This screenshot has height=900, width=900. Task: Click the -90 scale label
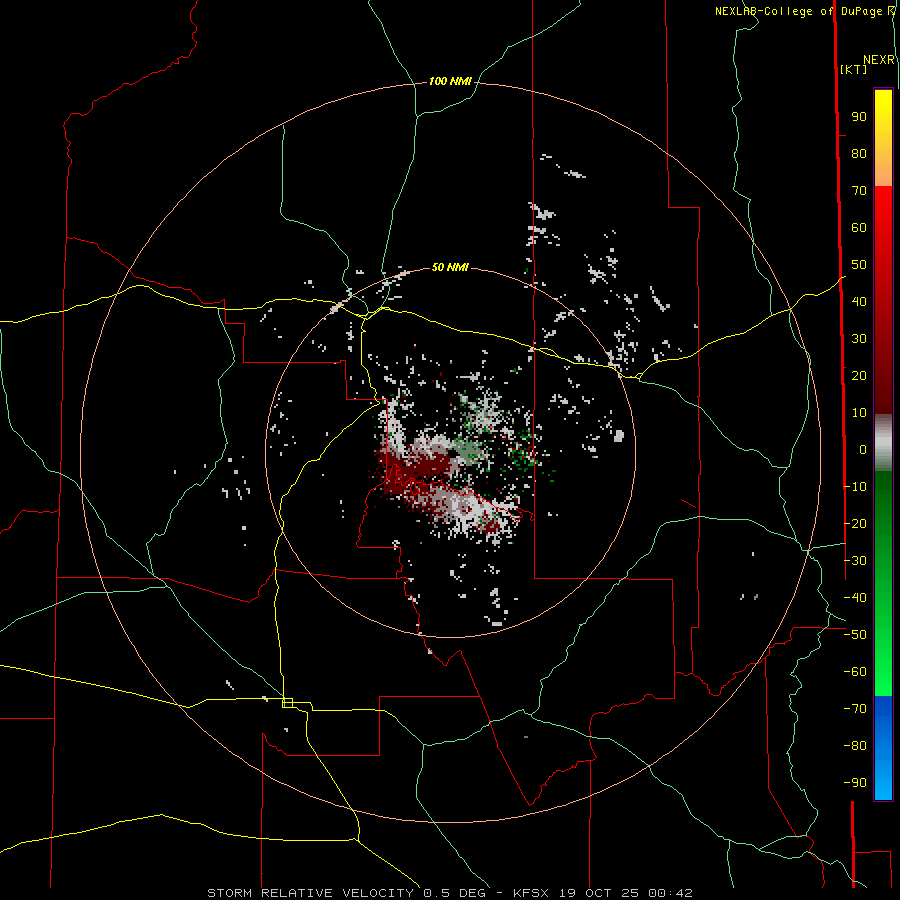[855, 782]
